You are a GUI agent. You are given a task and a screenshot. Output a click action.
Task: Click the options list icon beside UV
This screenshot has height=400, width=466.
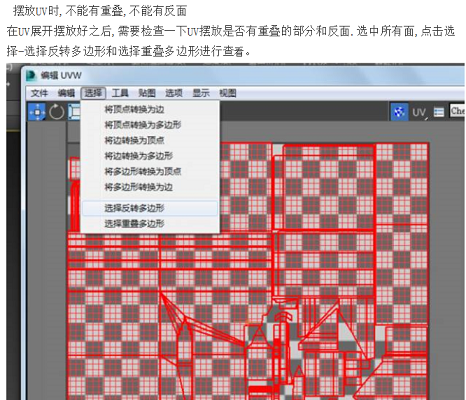[439, 112]
